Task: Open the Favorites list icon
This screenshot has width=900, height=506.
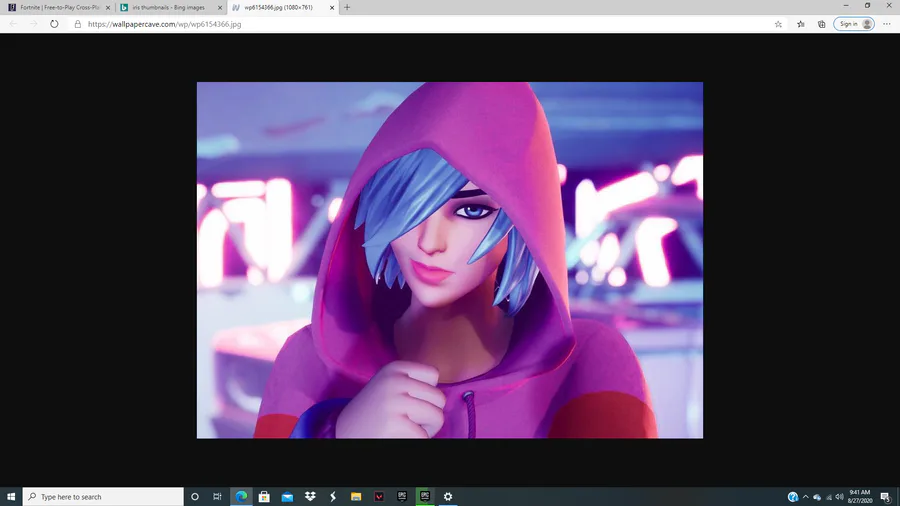Action: (x=800, y=24)
